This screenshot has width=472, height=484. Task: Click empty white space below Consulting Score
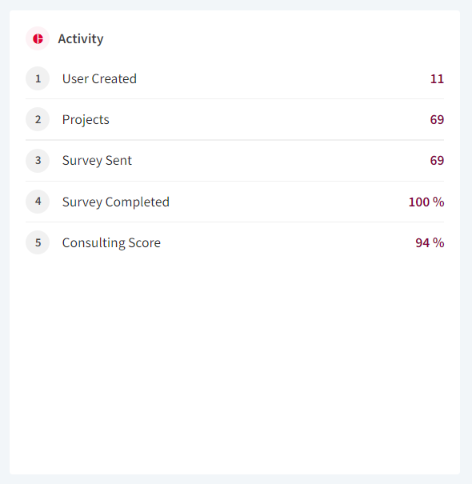235,360
